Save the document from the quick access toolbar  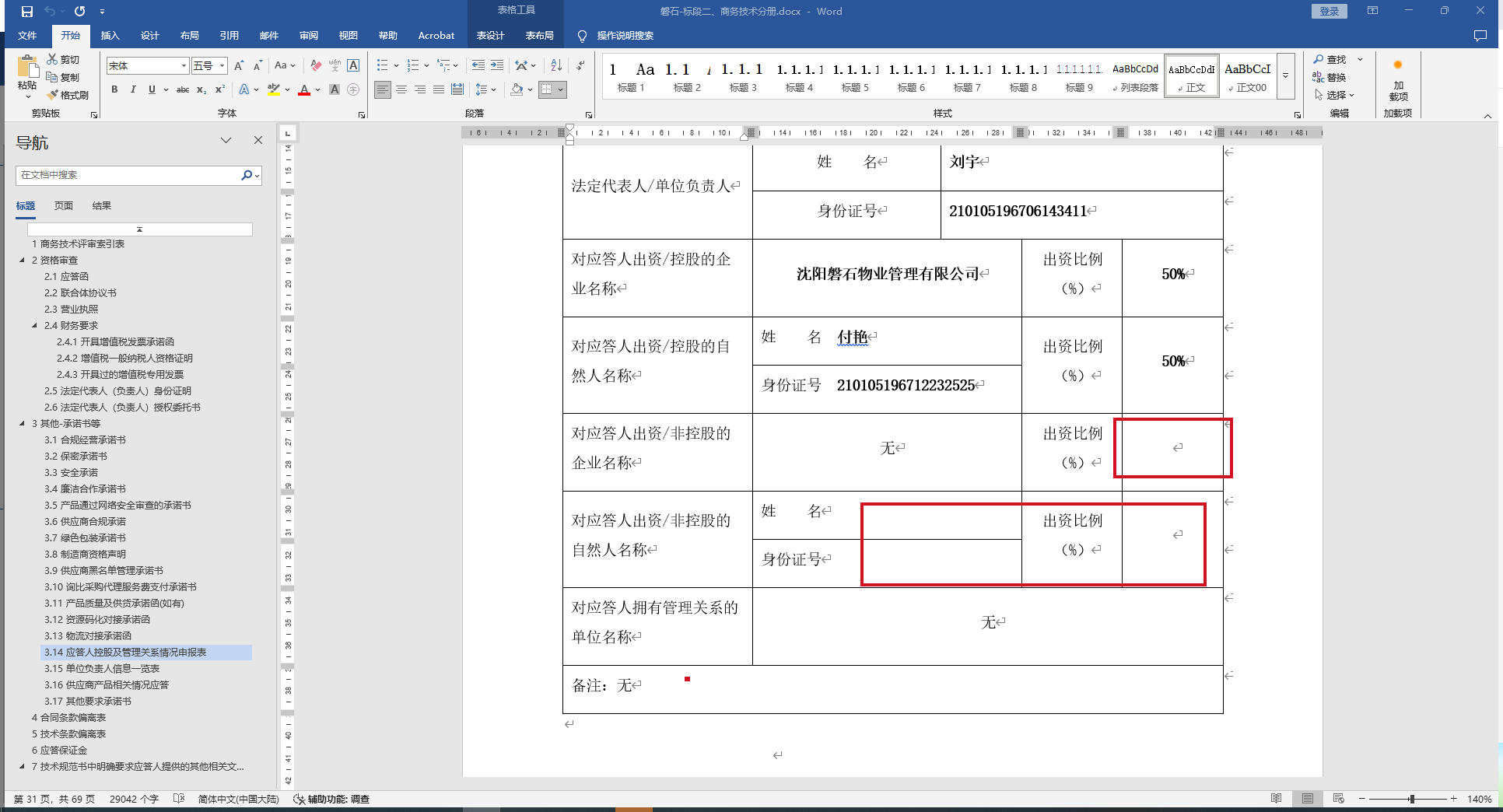click(27, 12)
